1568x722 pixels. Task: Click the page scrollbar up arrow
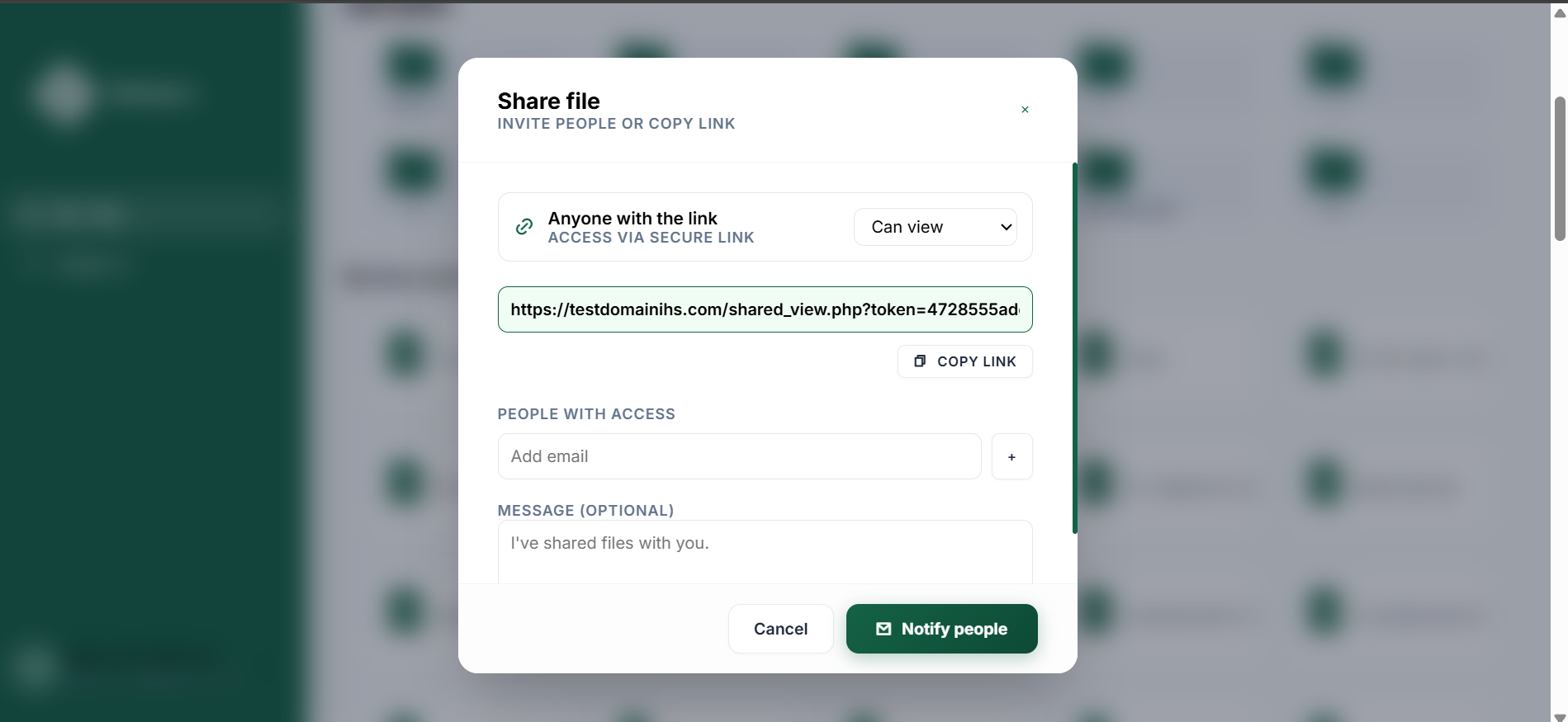pyautogui.click(x=1560, y=12)
